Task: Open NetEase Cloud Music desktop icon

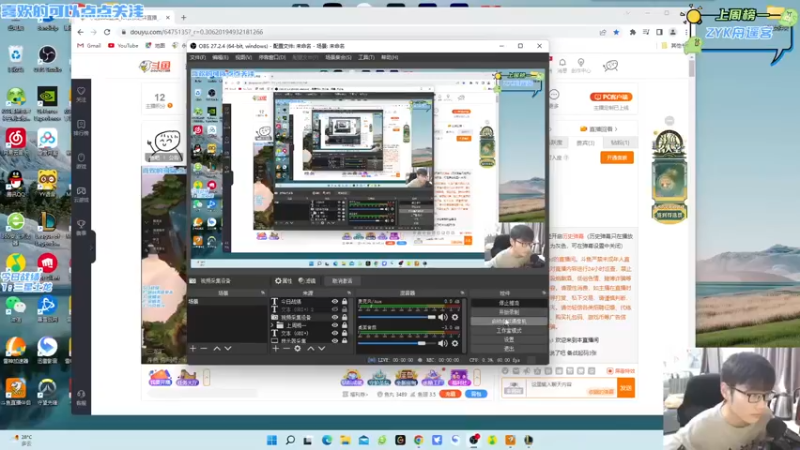Action: [16, 142]
